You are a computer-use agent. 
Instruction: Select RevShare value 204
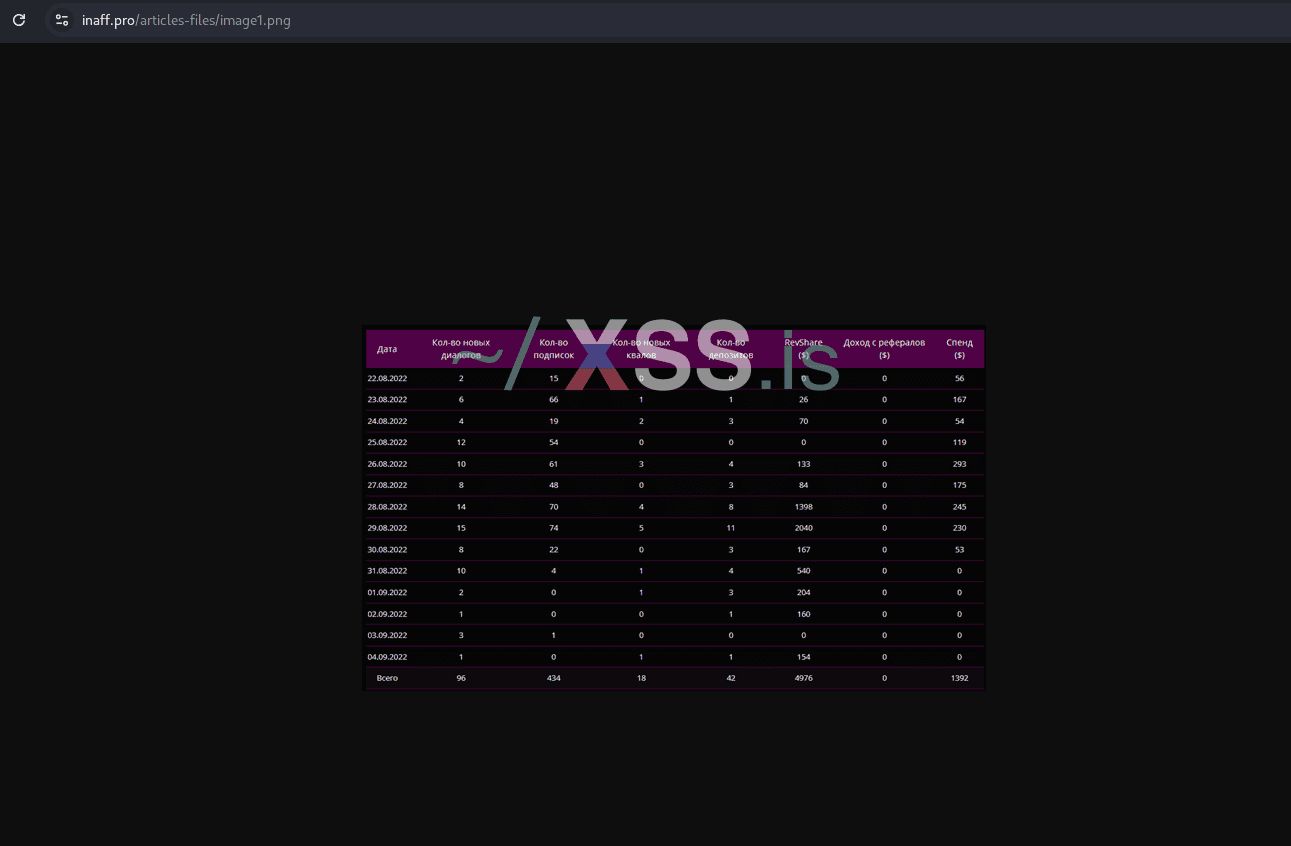(x=804, y=593)
